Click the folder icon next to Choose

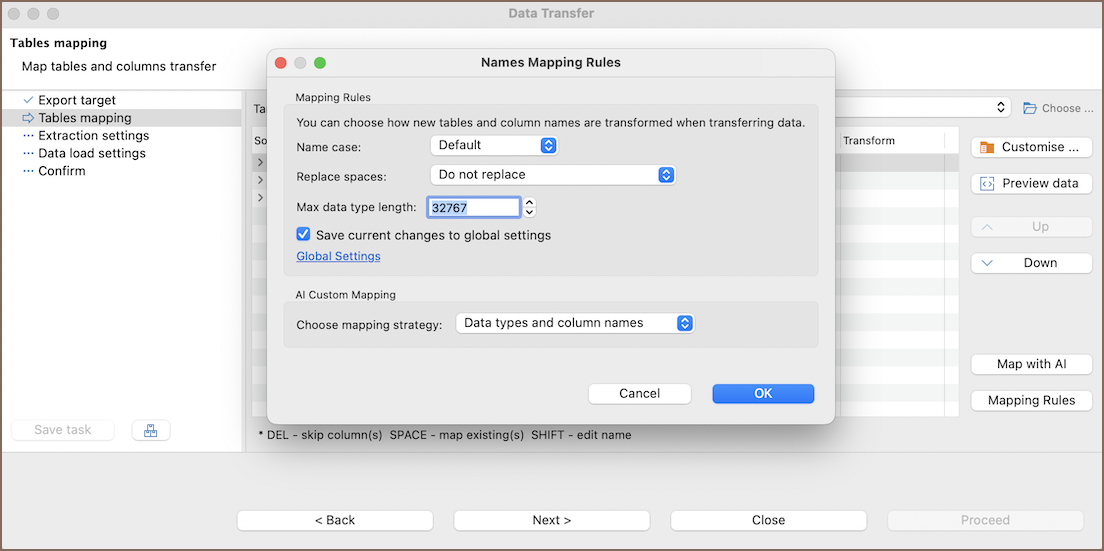[x=1030, y=108]
